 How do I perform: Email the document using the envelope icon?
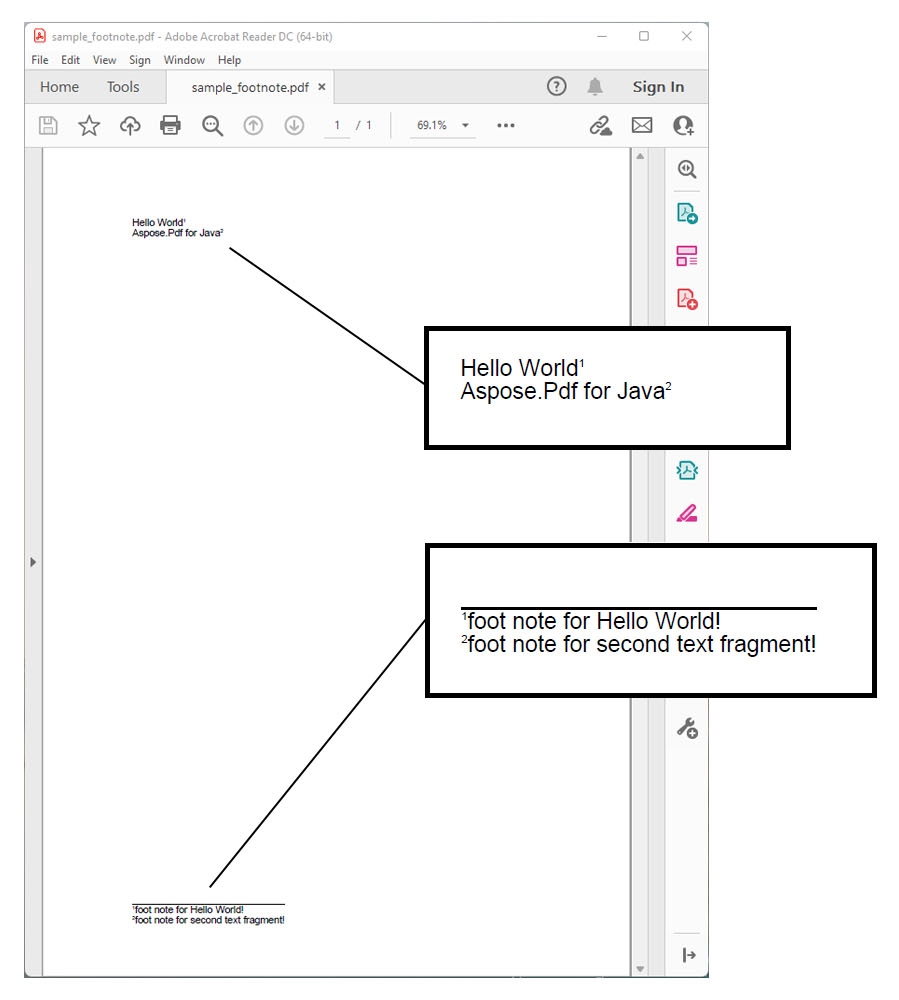[640, 125]
